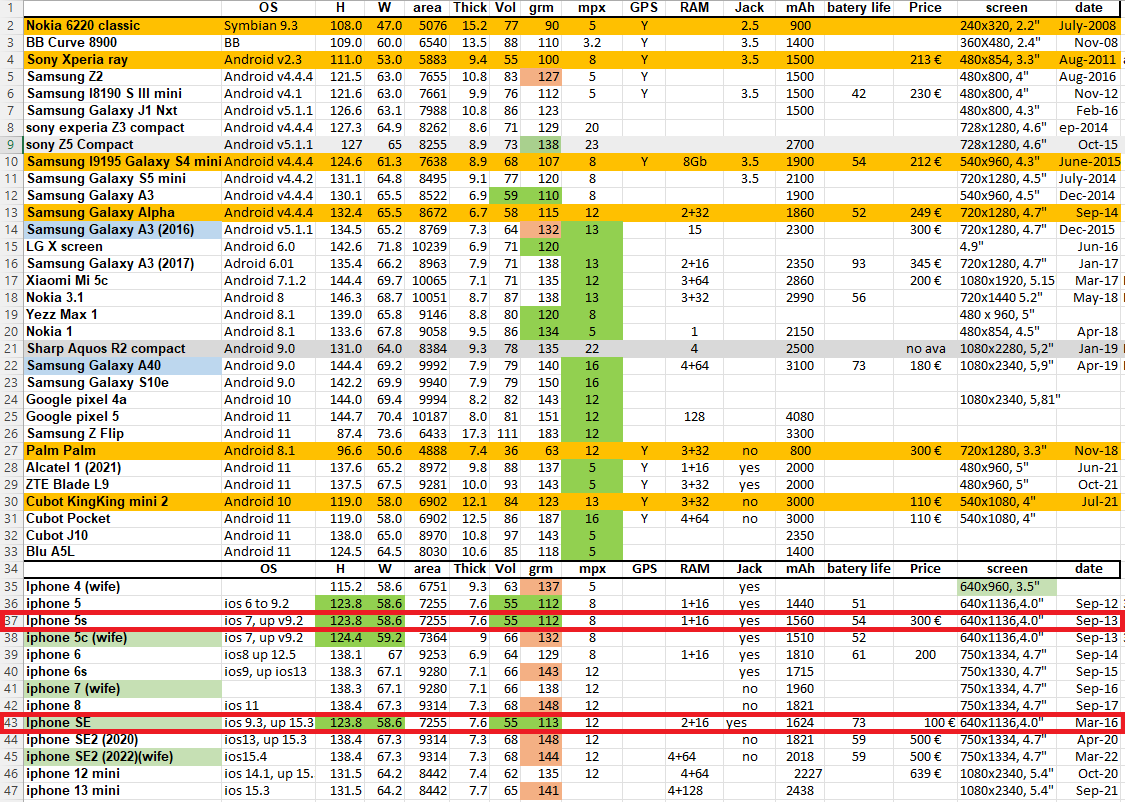Click the "Oct-21" date cell

tap(1088, 485)
